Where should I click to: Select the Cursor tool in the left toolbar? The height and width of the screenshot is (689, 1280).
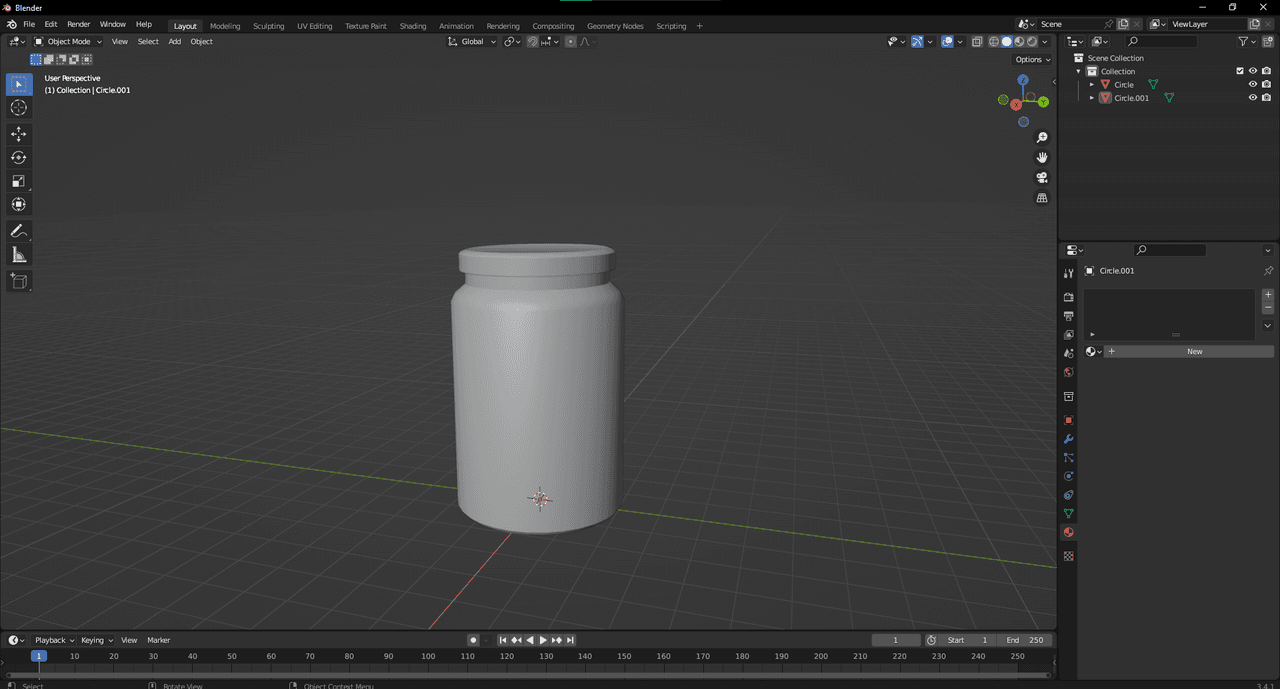tap(19, 108)
